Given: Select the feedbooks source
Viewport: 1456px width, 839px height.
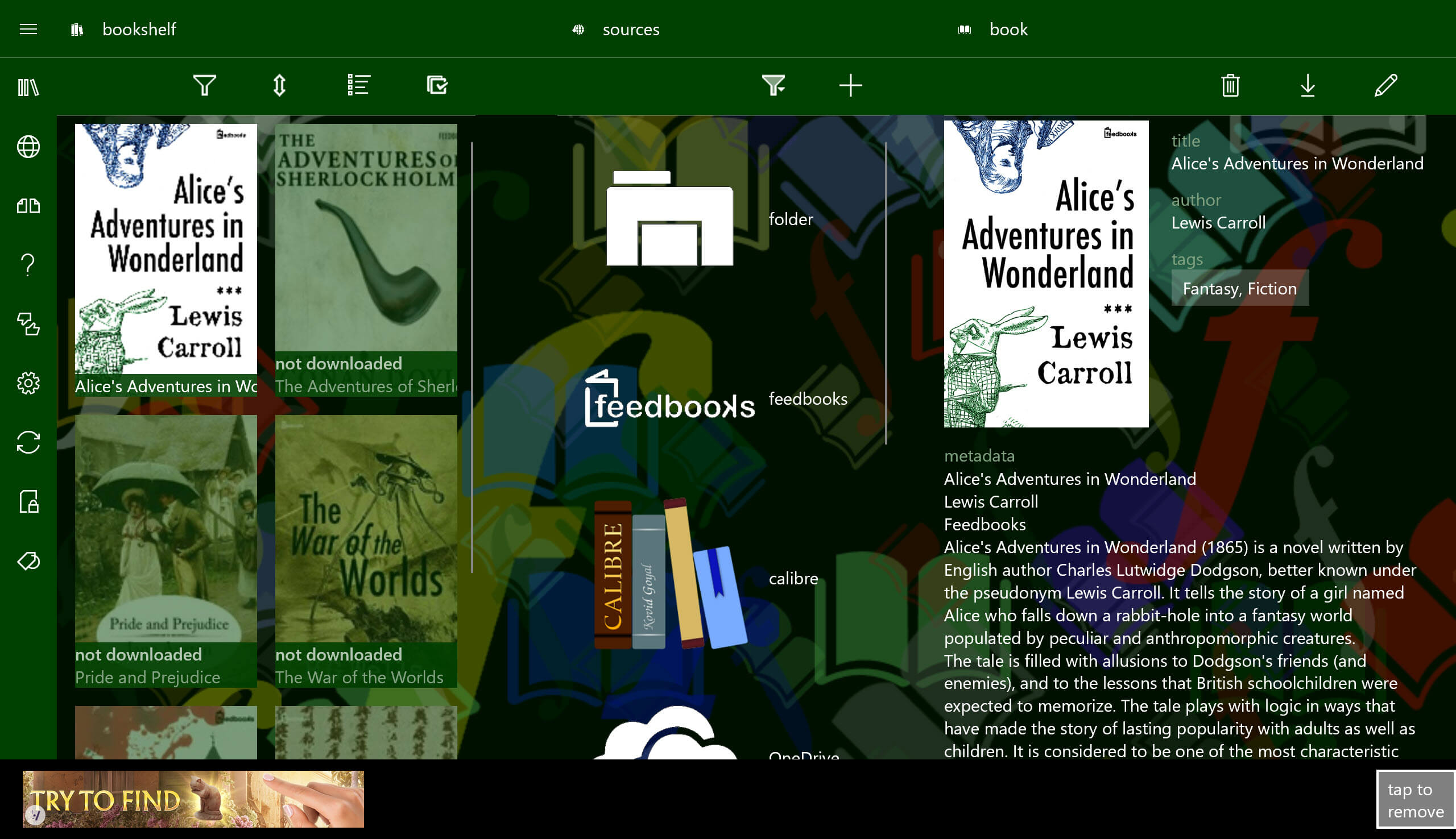Looking at the screenshot, I should point(715,399).
